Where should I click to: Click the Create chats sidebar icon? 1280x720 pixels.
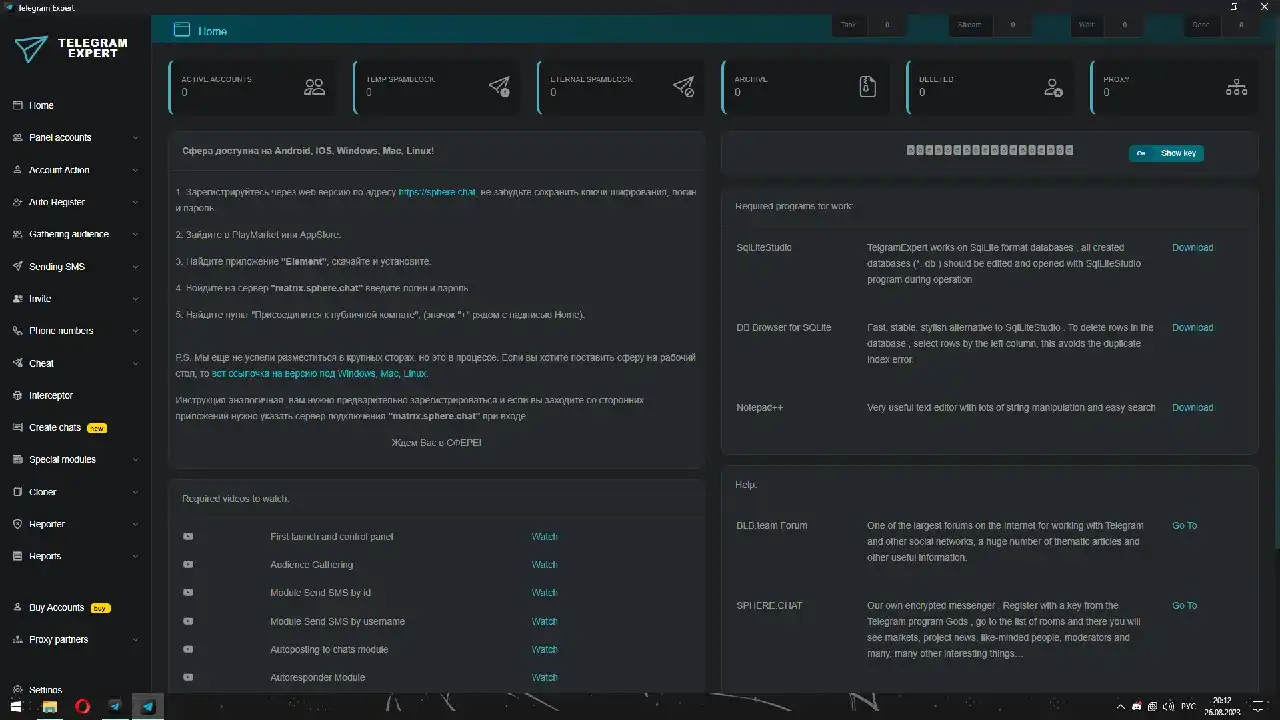click(17, 427)
